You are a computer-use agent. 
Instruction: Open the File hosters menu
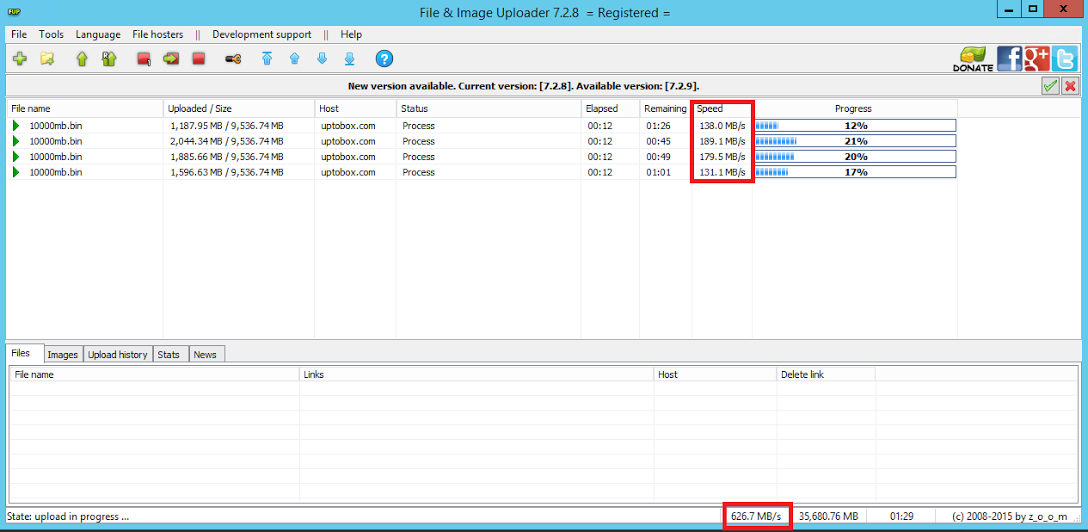[158, 34]
